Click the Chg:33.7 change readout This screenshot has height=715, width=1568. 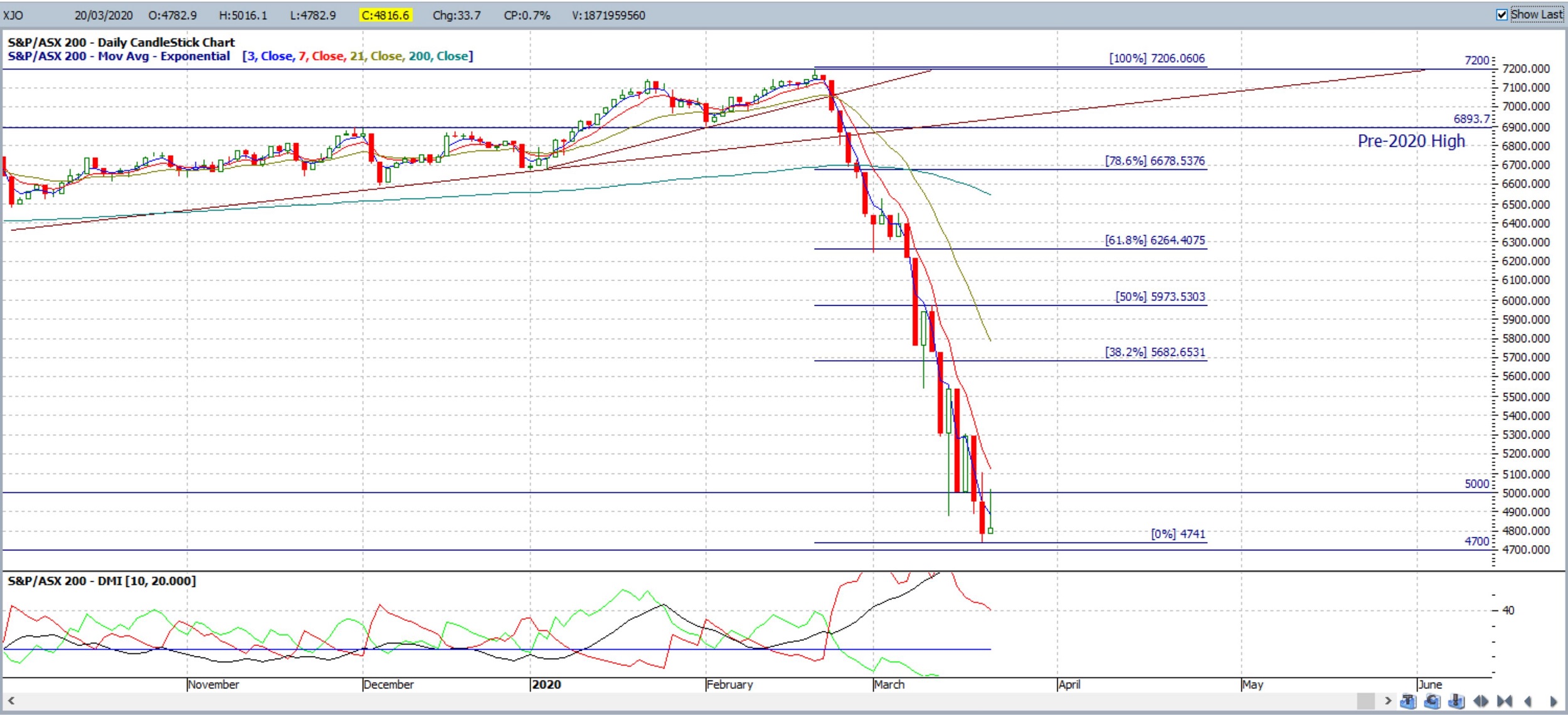coord(457,15)
